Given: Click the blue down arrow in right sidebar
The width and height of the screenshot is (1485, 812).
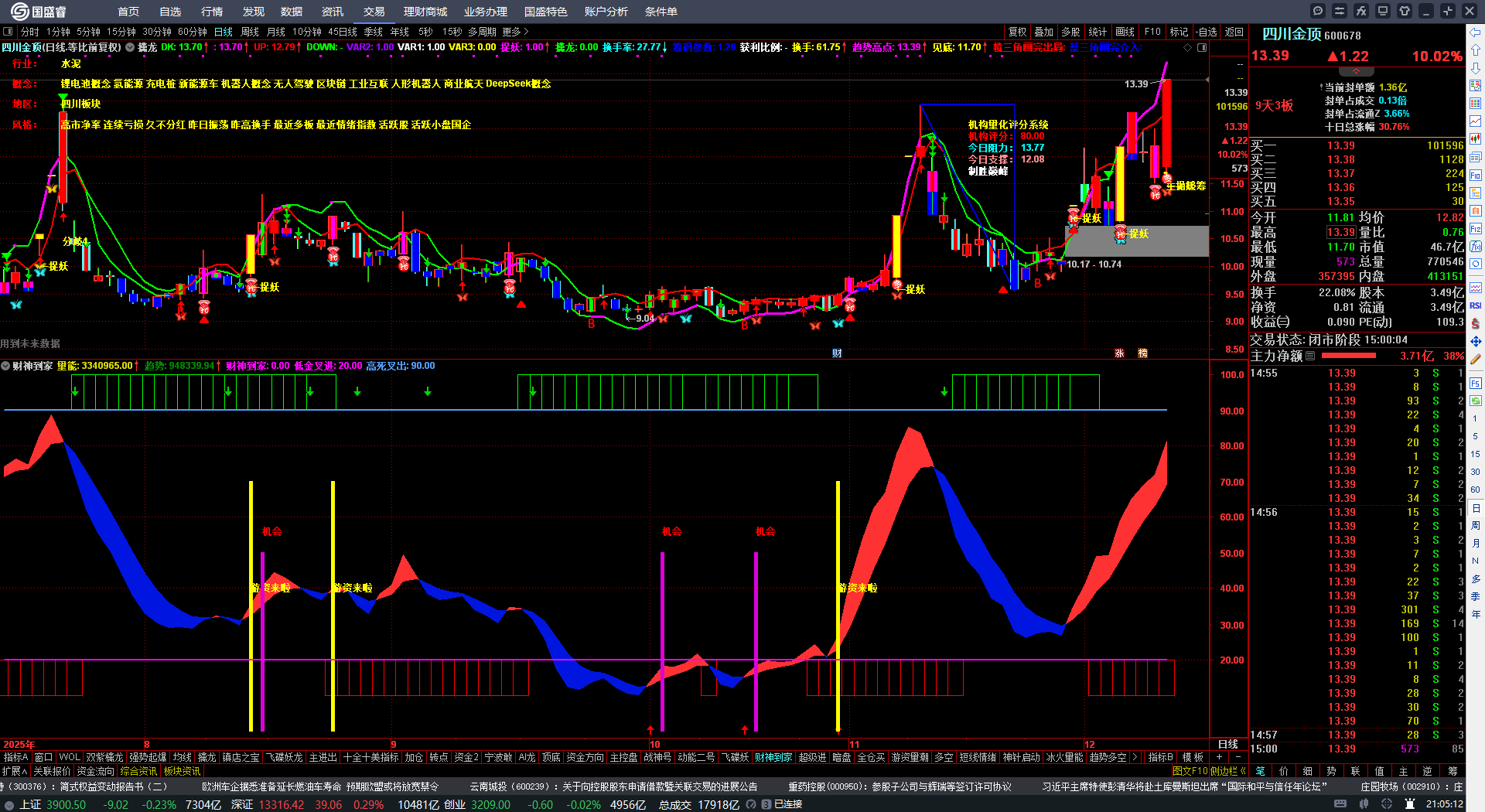Looking at the screenshot, I should 1476,69.
